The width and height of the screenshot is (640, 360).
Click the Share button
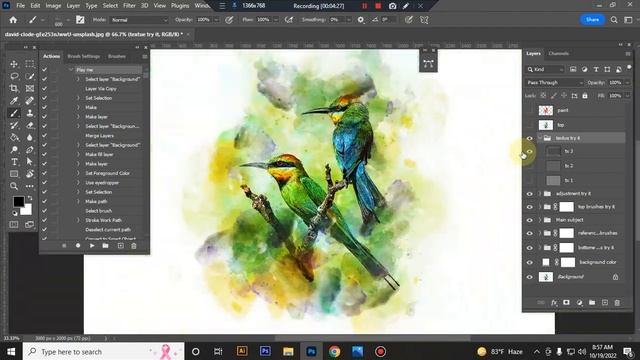(x=592, y=20)
